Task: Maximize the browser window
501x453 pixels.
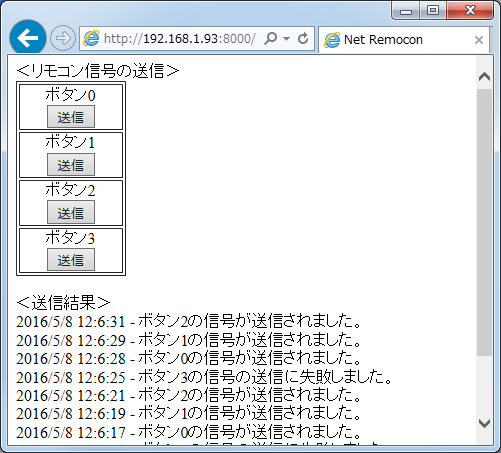Action: click(x=433, y=11)
